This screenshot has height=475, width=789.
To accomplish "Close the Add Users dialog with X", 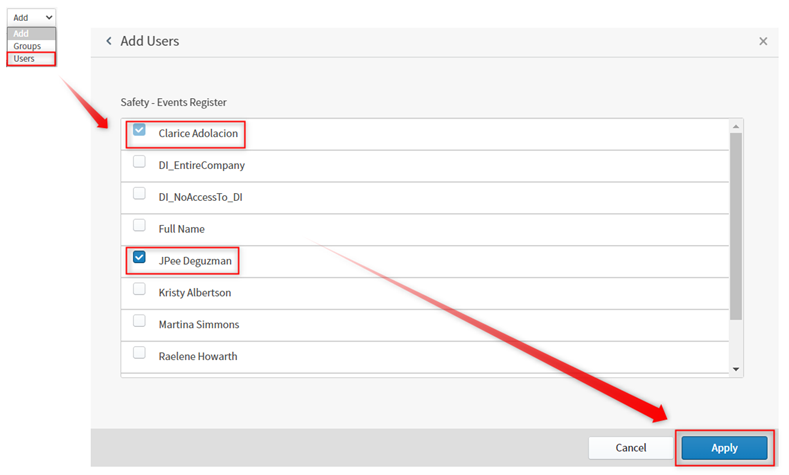I will coord(763,41).
